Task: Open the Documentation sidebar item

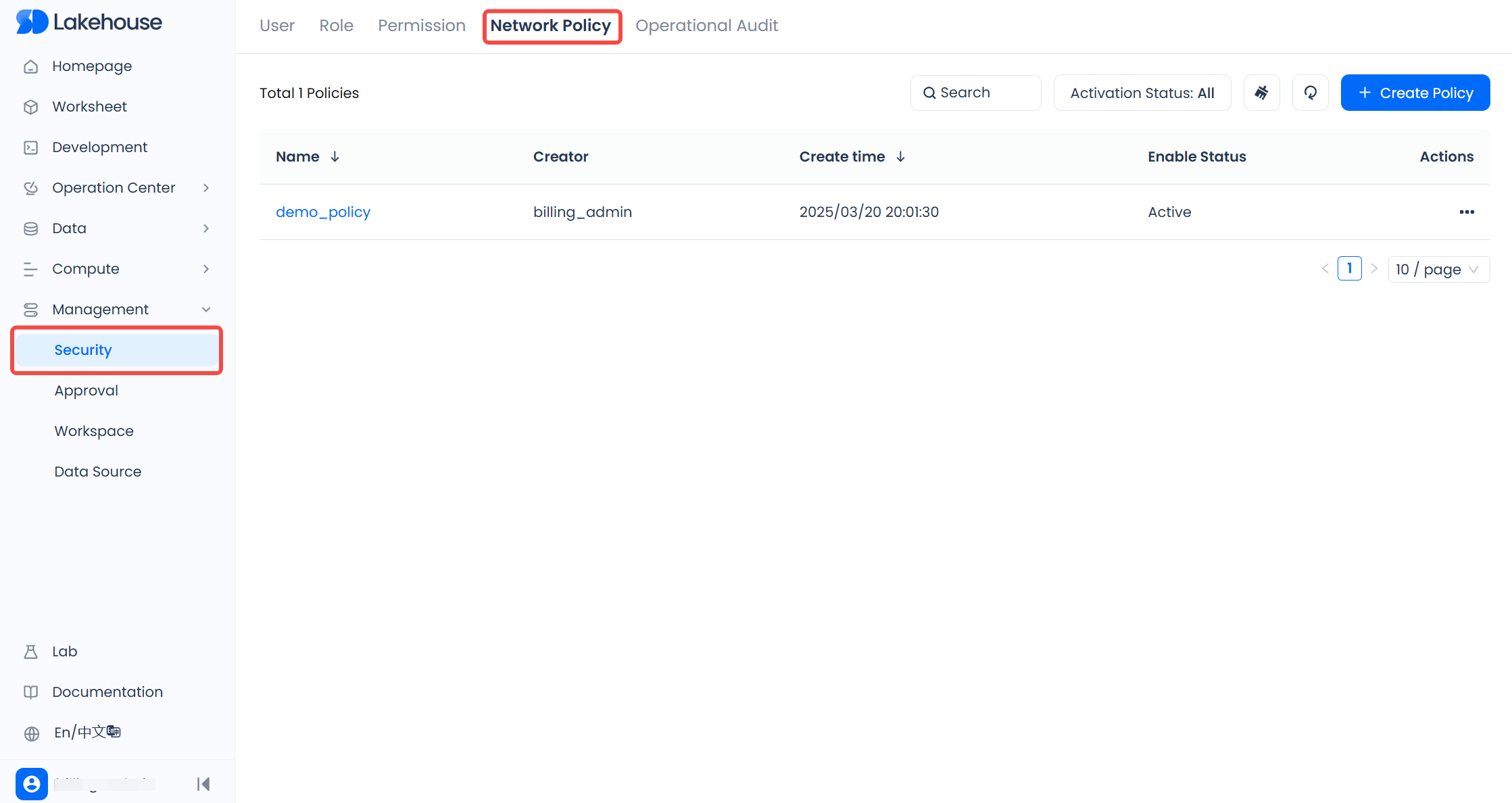Action: pos(107,691)
